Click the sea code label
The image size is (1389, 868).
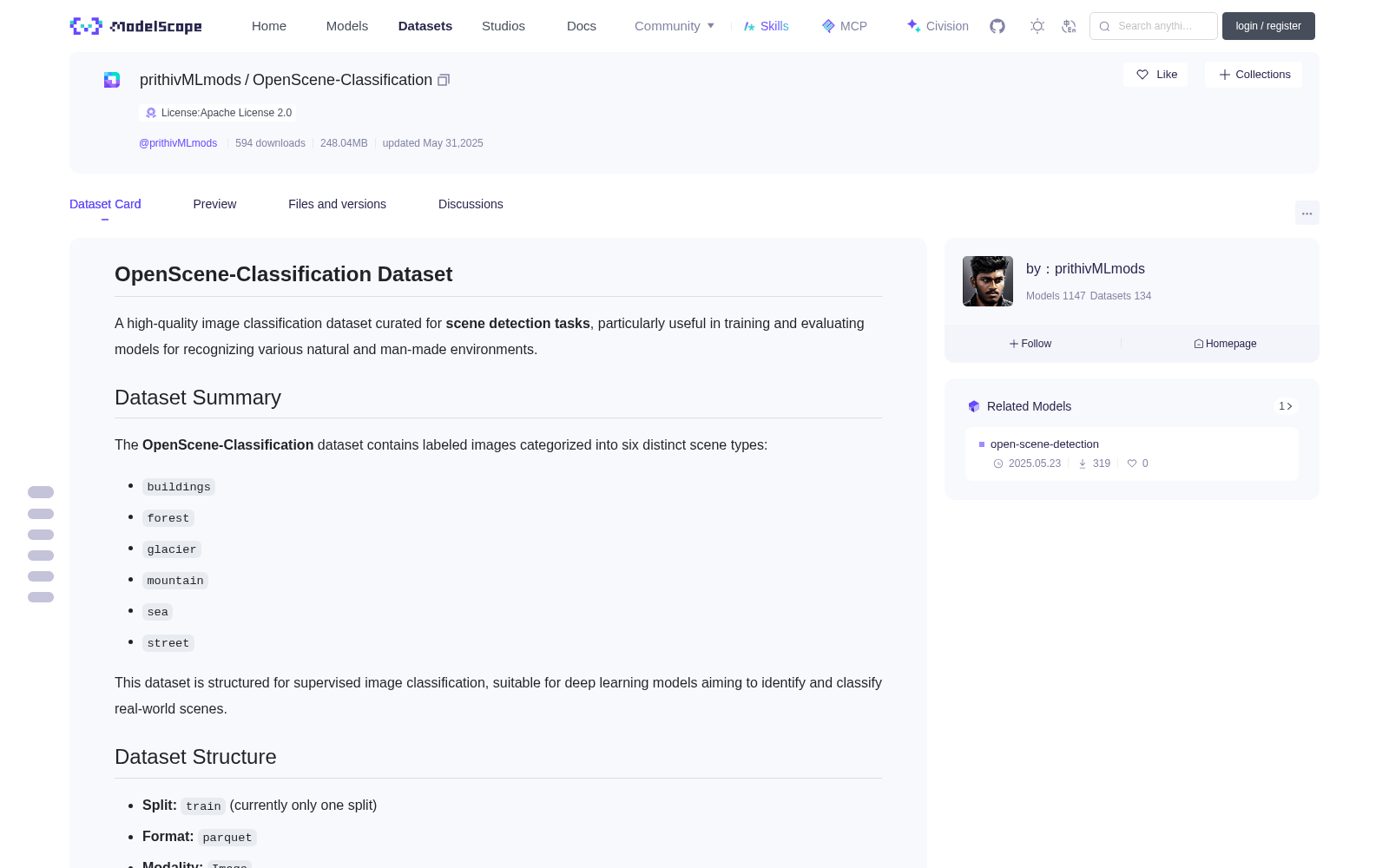158,612
